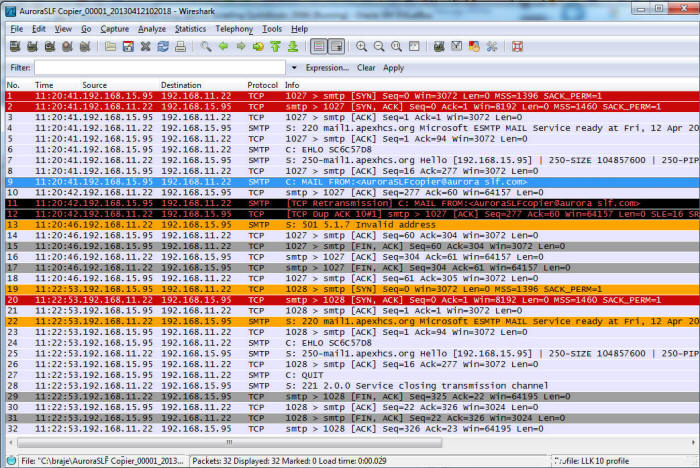The image size is (700, 468).
Task: Select packet 9 MAIL FROM row
Action: click(x=352, y=182)
